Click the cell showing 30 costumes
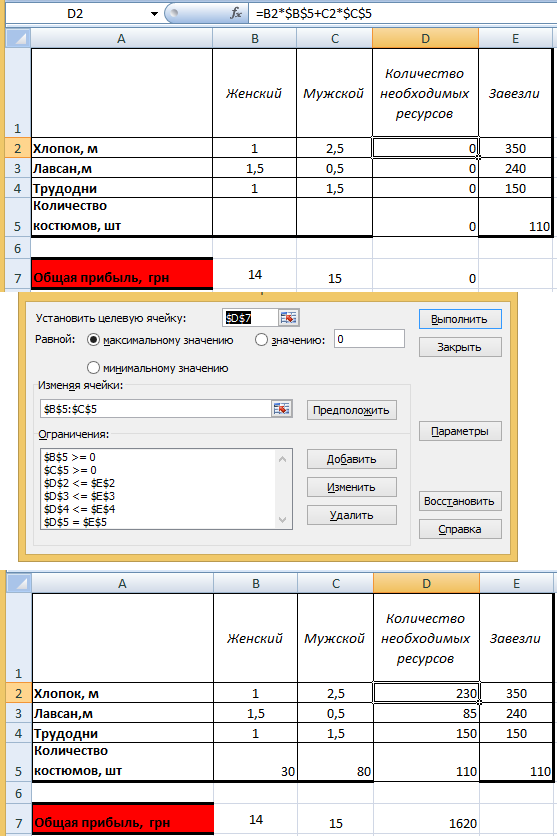557x840 pixels. coord(255,762)
